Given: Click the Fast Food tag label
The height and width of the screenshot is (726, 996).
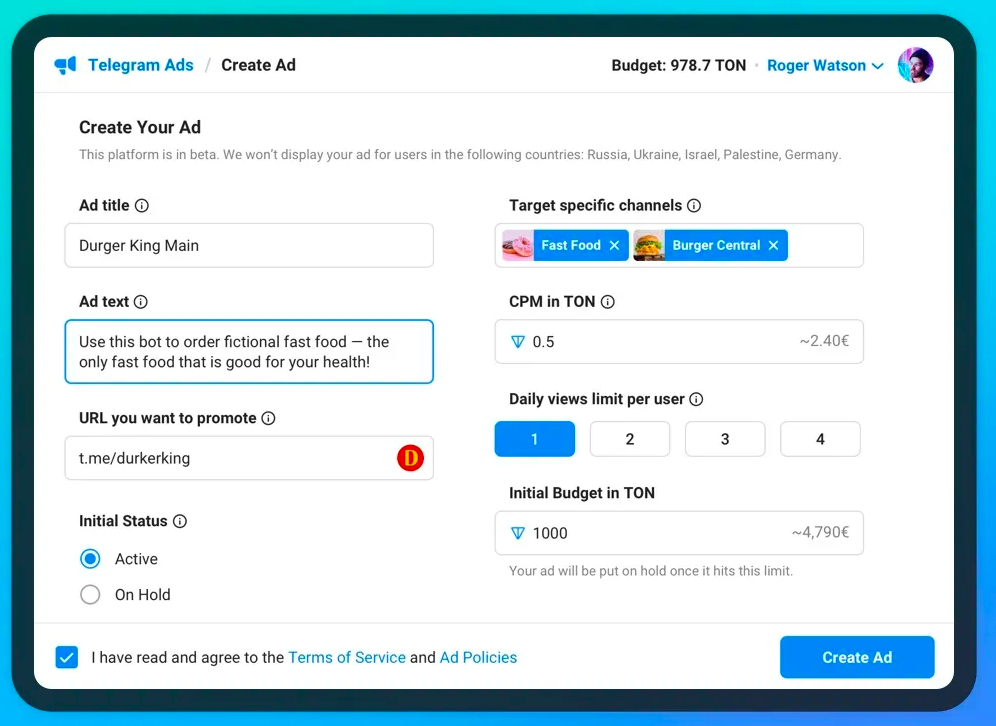Looking at the screenshot, I should click(570, 245).
